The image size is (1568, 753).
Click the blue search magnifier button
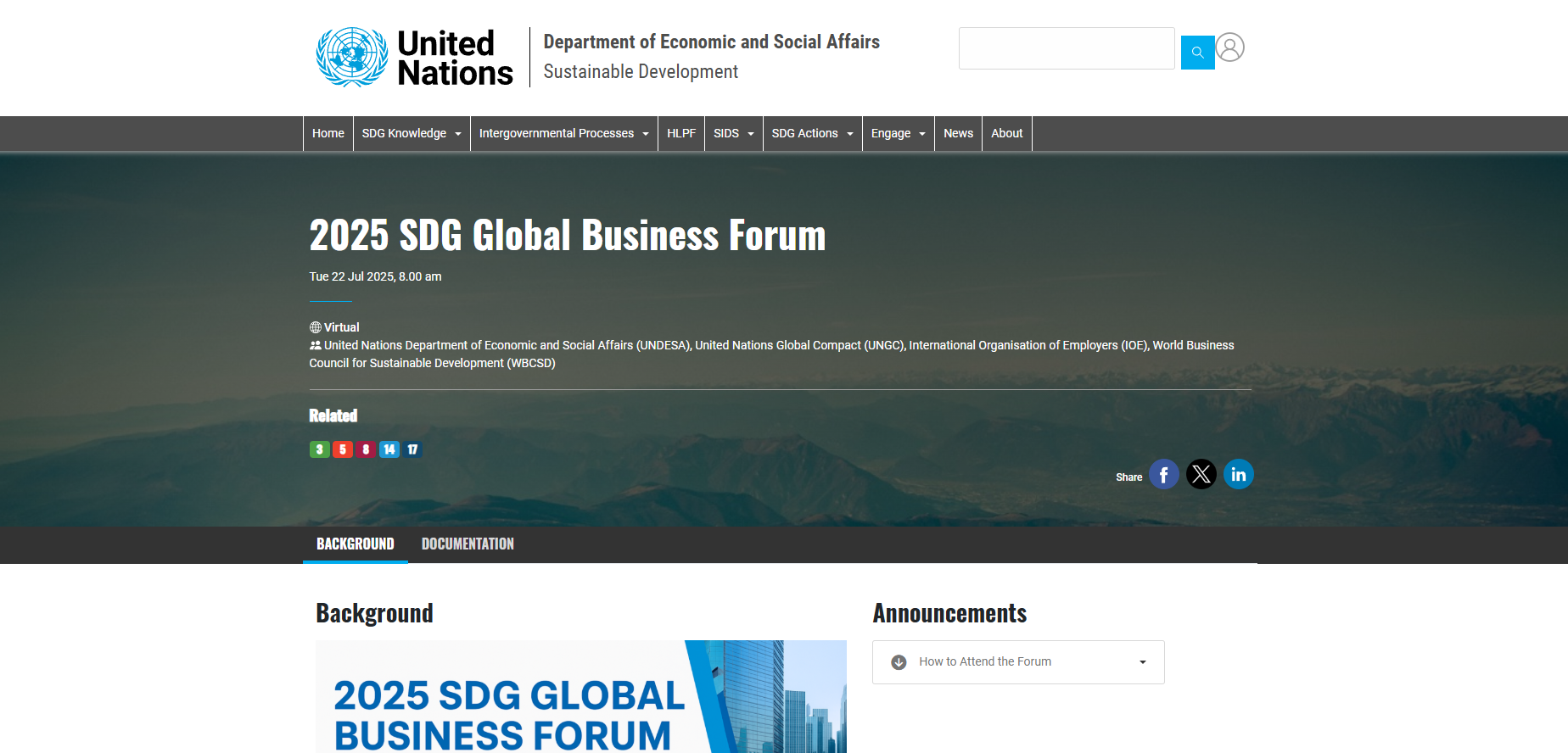click(1197, 53)
